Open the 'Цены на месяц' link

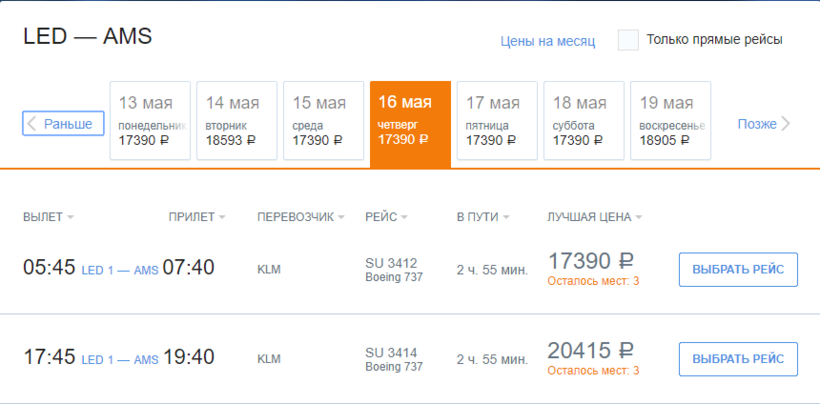(x=547, y=41)
